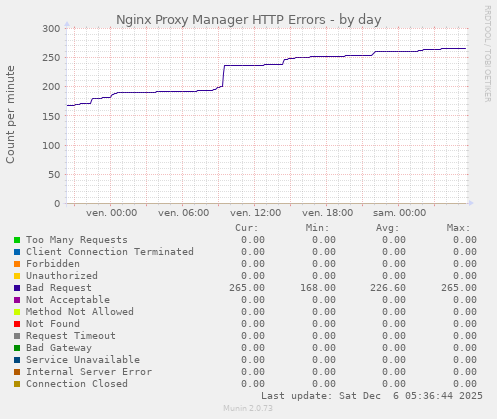Click the 150 y-axis tick label
497x419 pixels.
tap(51, 116)
